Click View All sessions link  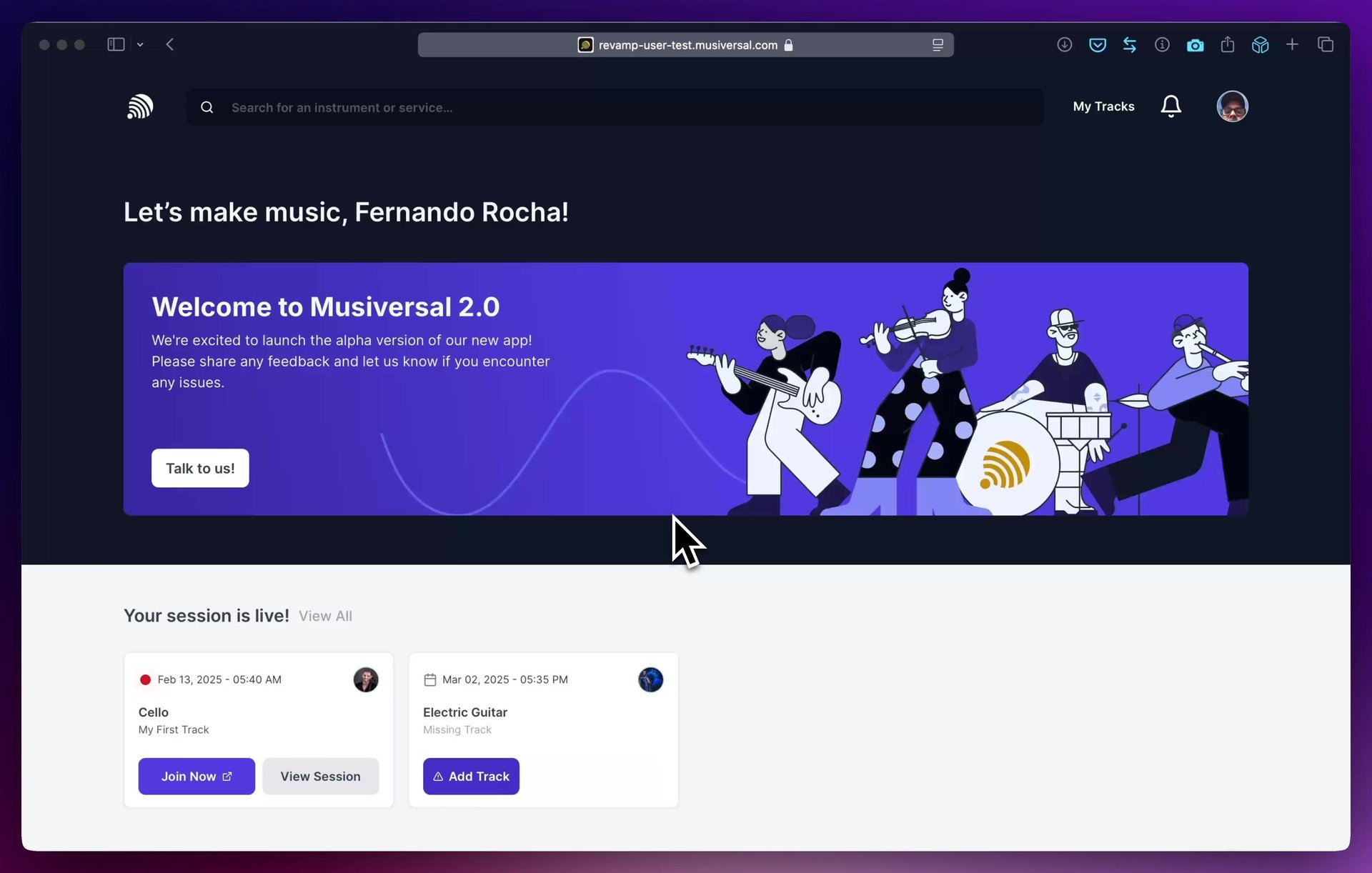click(x=325, y=616)
